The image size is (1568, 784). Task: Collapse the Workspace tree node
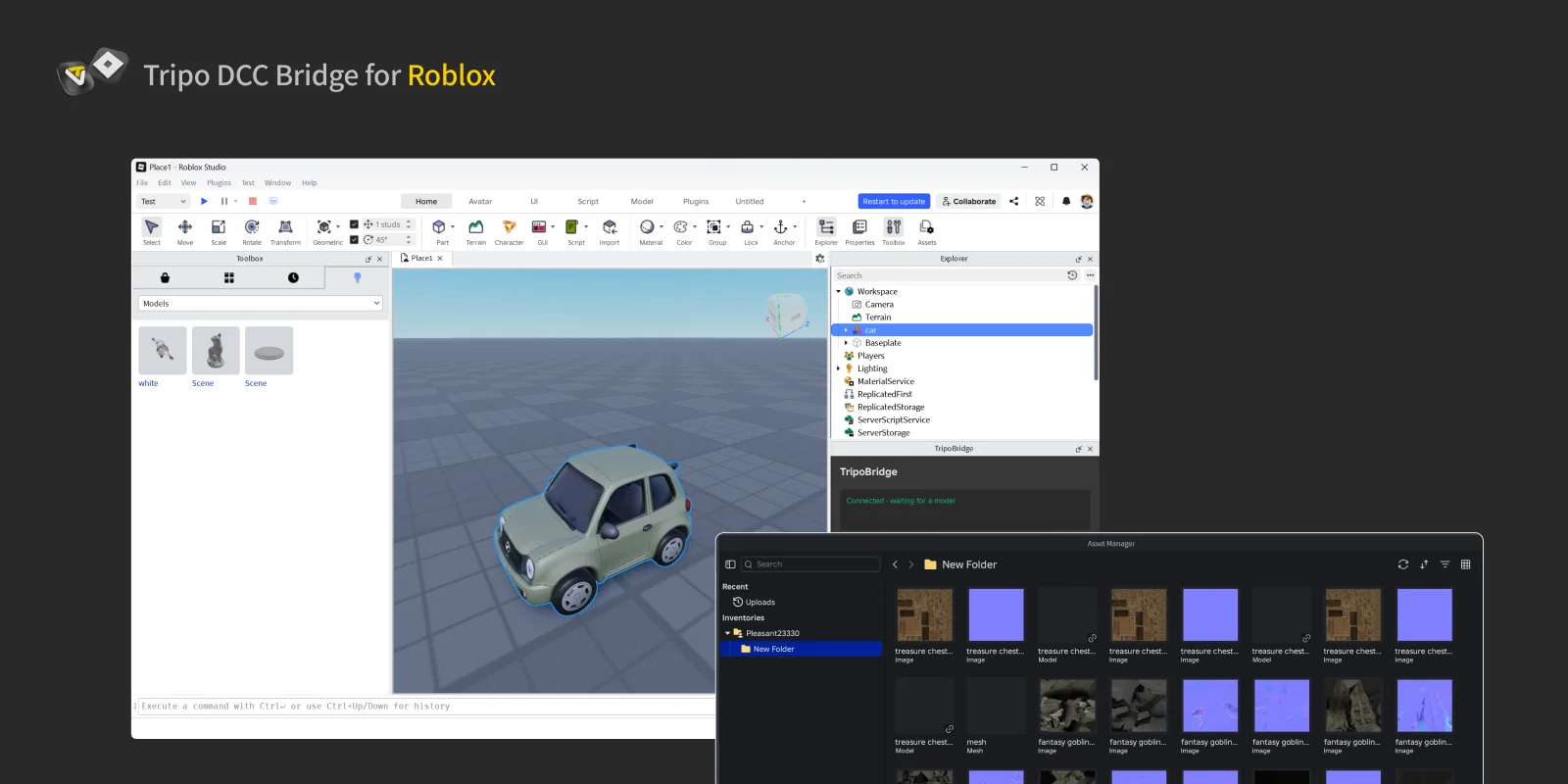coord(838,291)
